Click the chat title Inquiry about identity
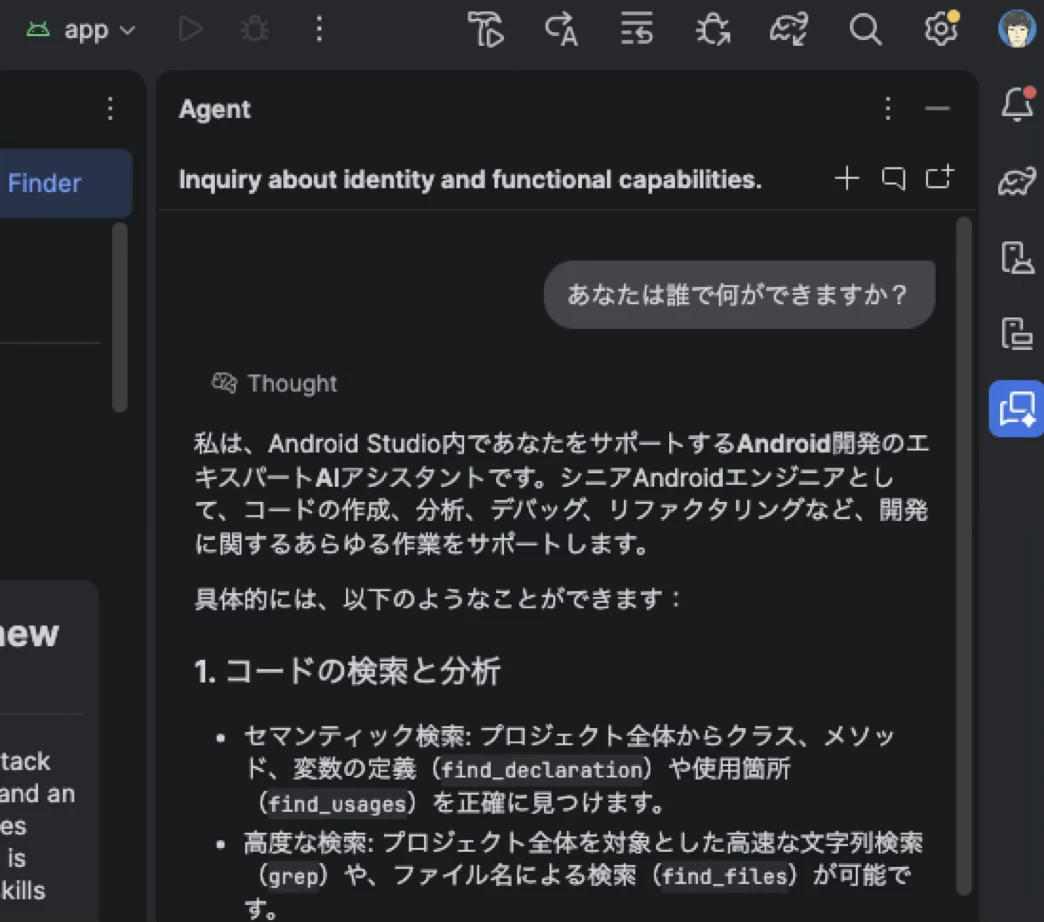Viewport: 1044px width, 922px height. click(470, 179)
